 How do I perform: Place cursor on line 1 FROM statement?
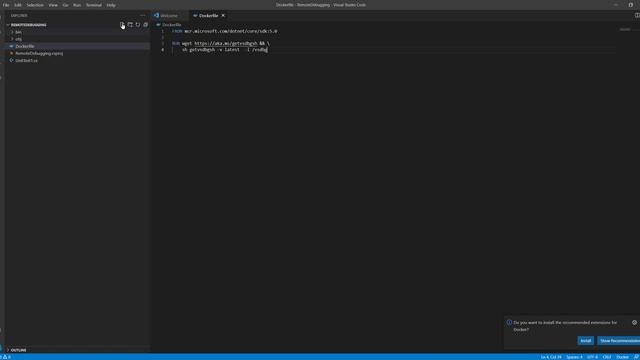(224, 31)
